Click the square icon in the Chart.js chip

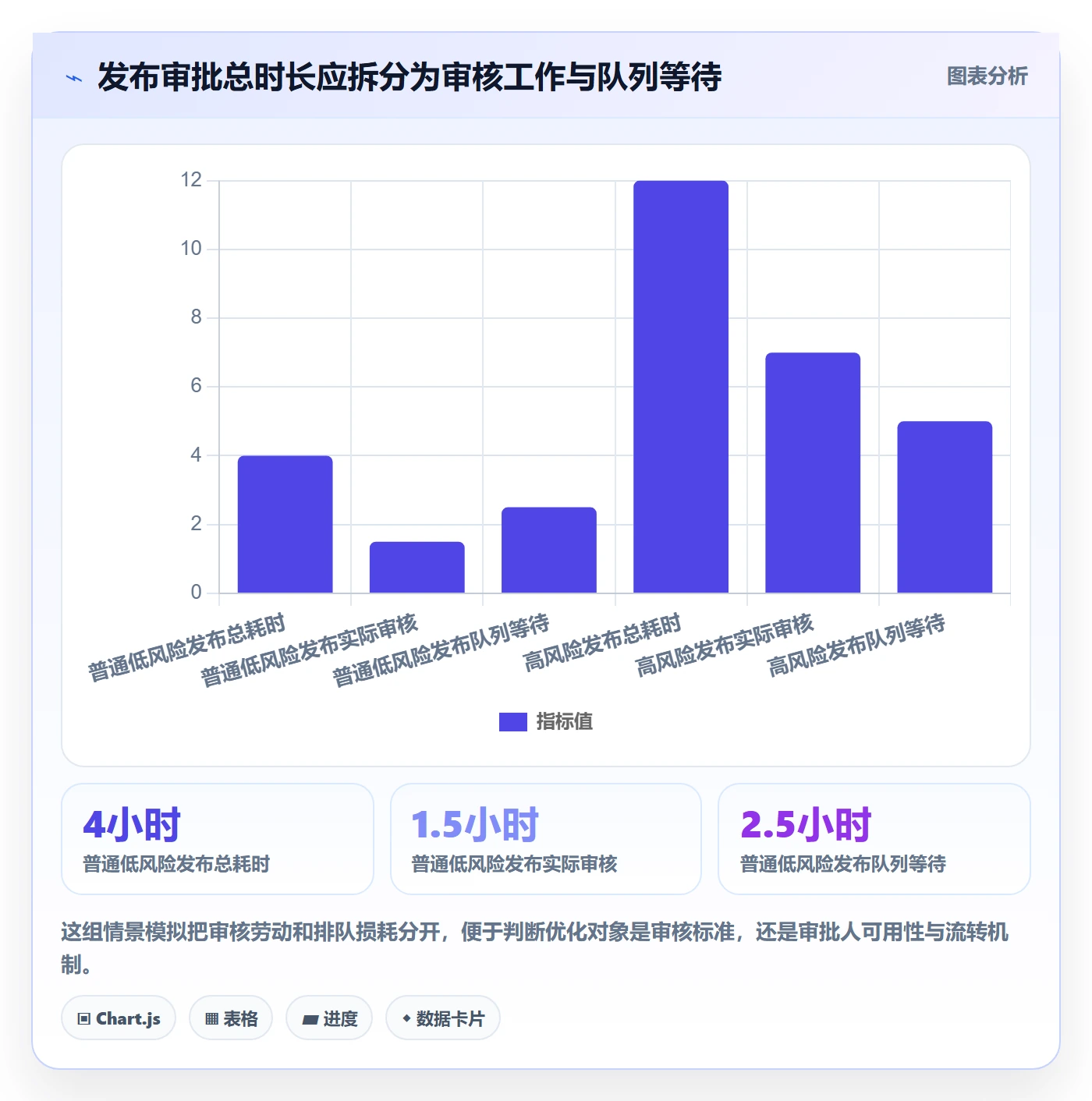click(x=84, y=1019)
